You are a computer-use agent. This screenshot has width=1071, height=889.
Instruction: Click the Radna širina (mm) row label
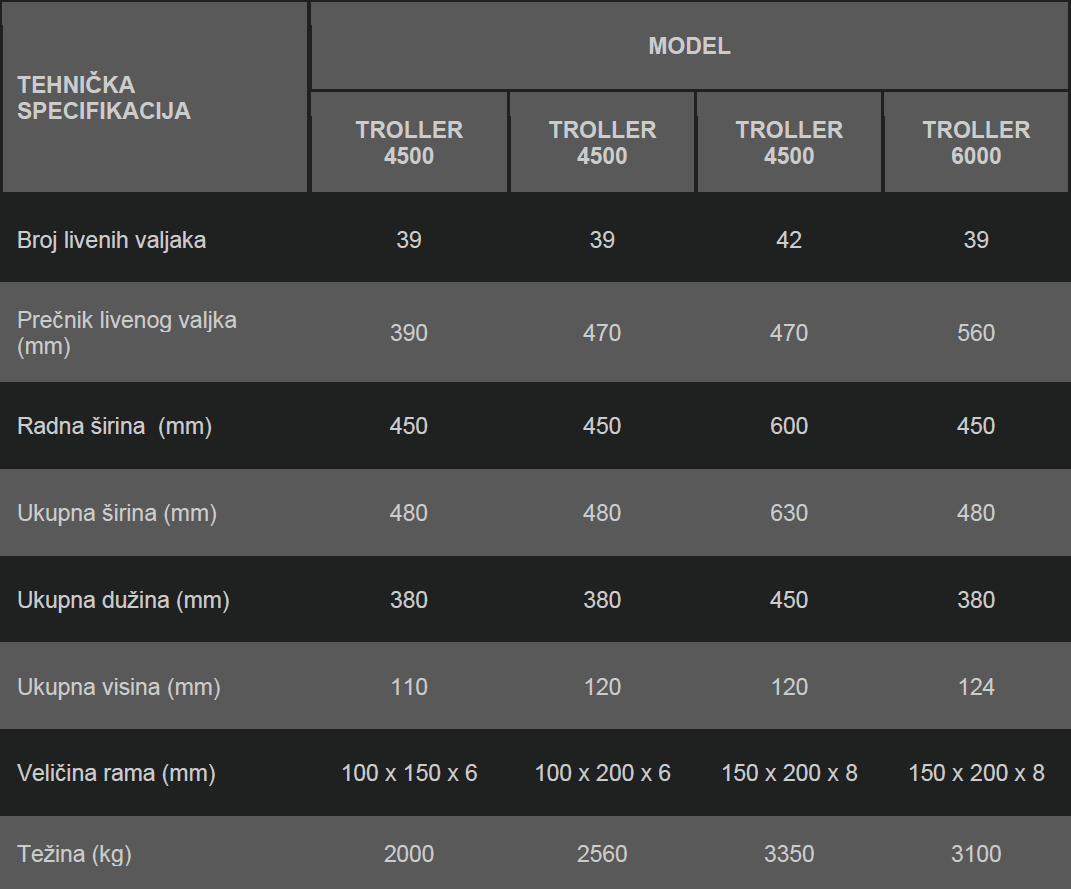tap(115, 426)
